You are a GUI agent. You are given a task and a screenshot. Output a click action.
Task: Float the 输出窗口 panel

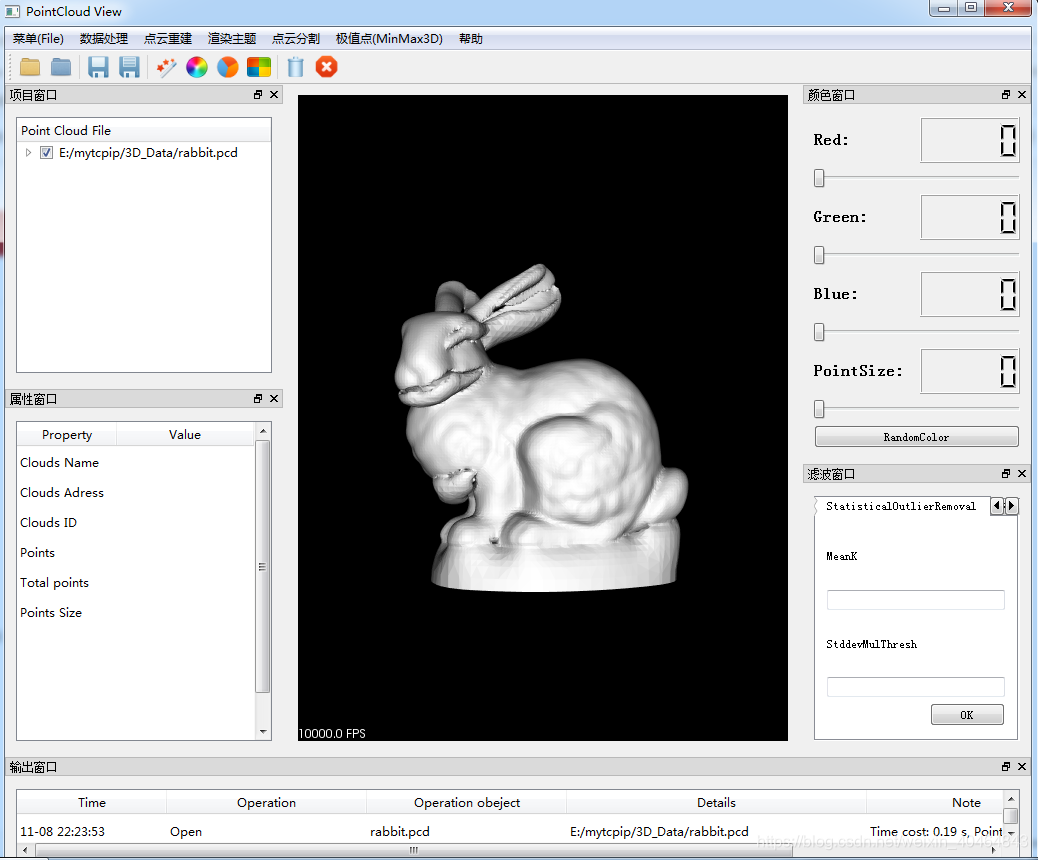click(1006, 767)
